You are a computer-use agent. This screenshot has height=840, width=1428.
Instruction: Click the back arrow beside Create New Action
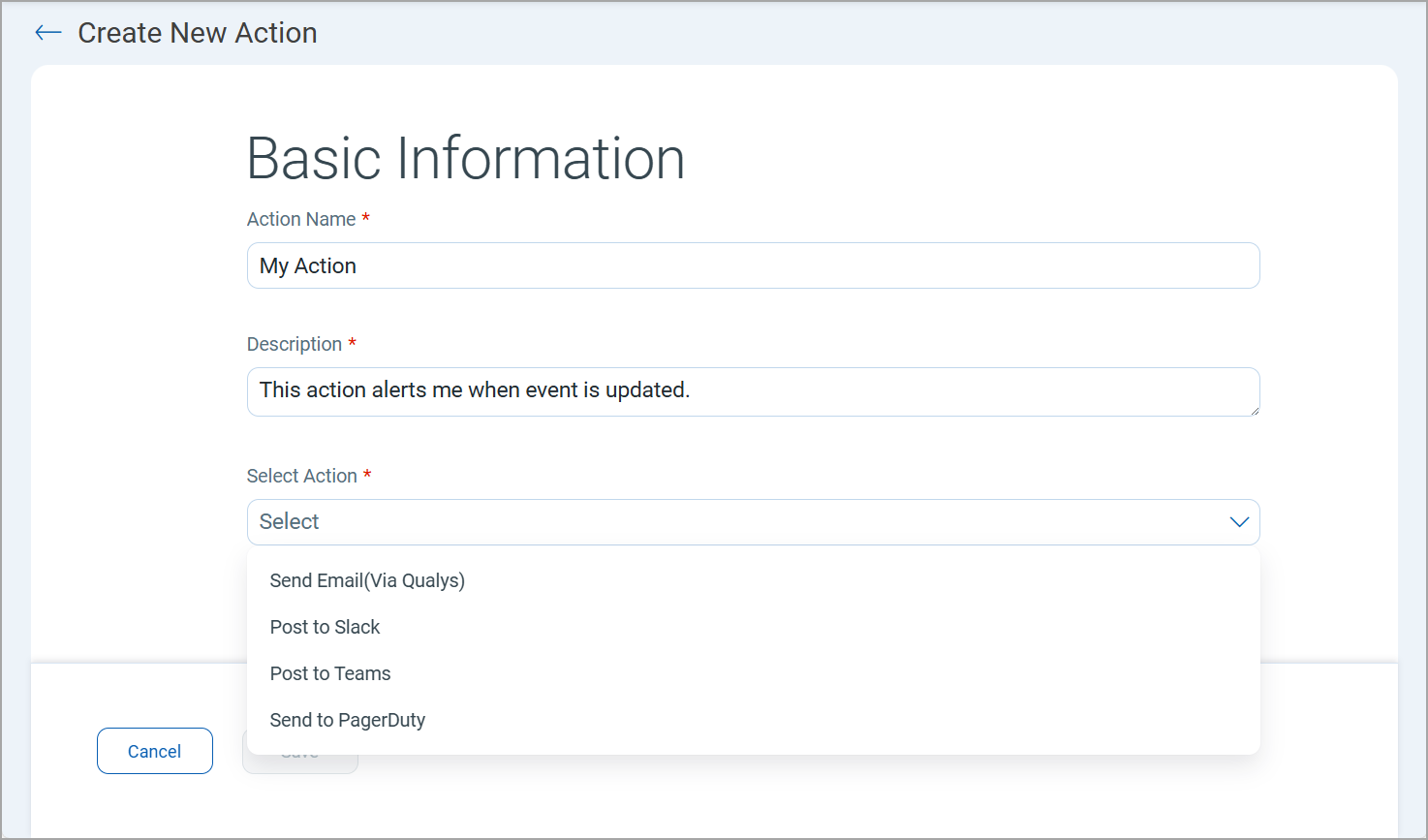48,33
